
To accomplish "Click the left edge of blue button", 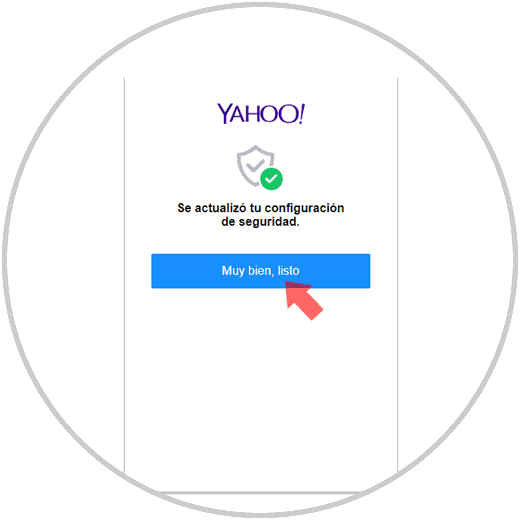I will point(154,271).
